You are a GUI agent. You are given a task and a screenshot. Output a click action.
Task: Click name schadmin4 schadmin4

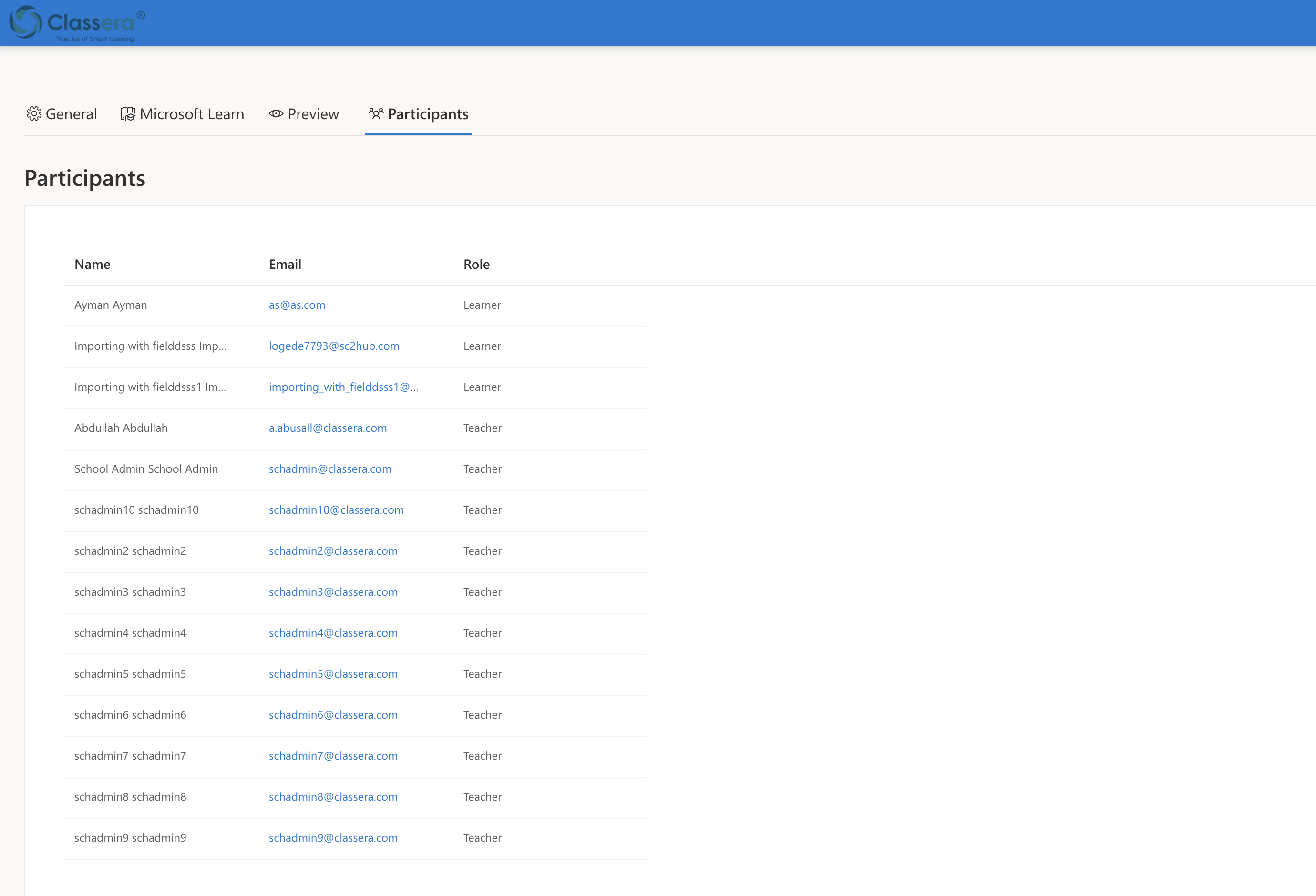click(130, 633)
